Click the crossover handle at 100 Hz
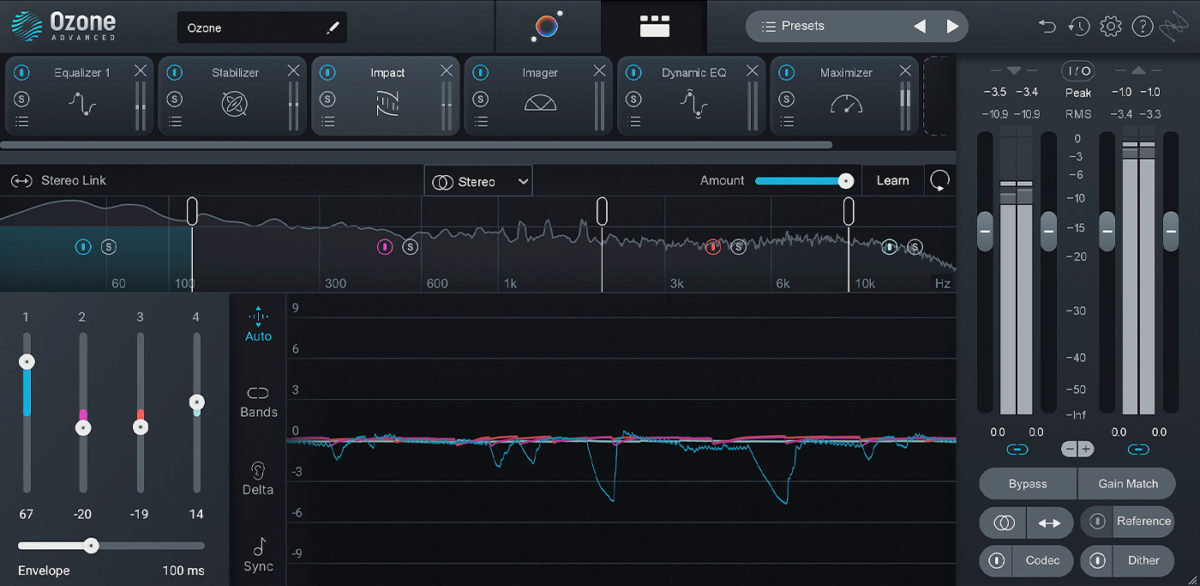This screenshot has height=586, width=1200. point(192,211)
